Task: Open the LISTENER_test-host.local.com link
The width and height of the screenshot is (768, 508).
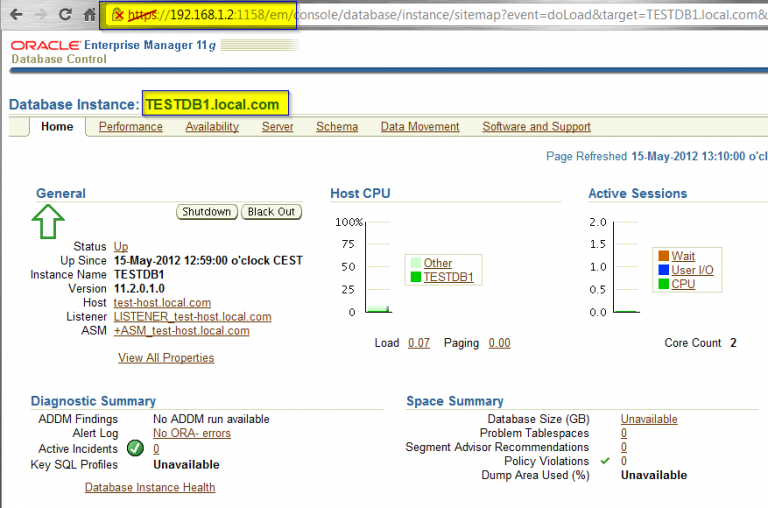Action: (x=192, y=317)
